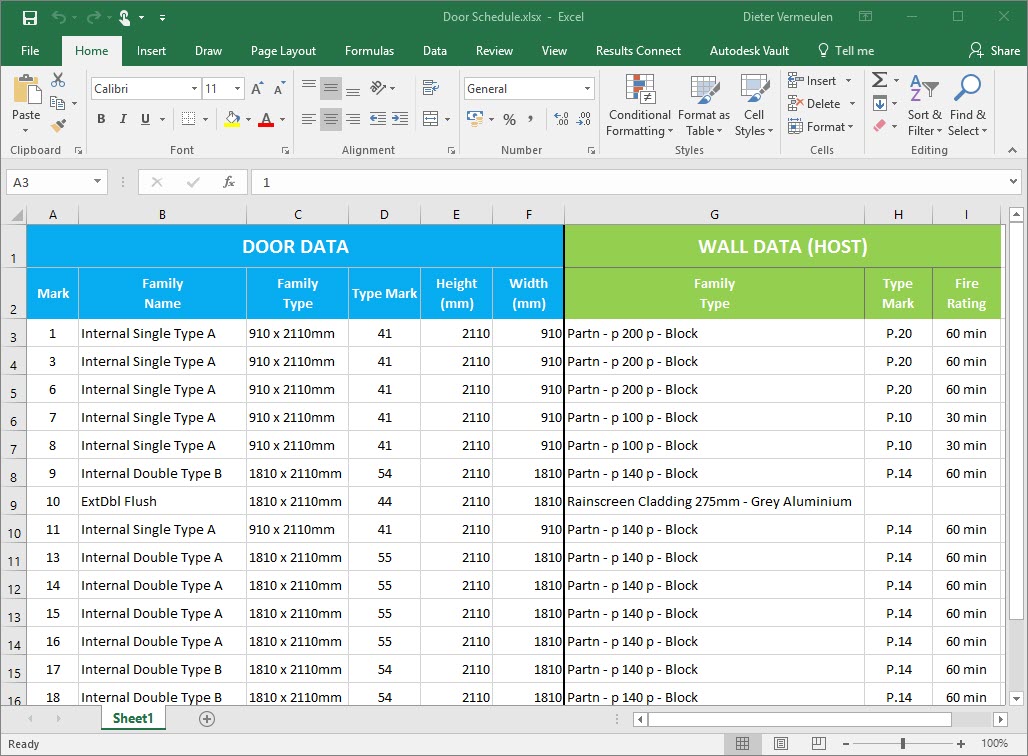Select the Italic formatting icon

(122, 118)
